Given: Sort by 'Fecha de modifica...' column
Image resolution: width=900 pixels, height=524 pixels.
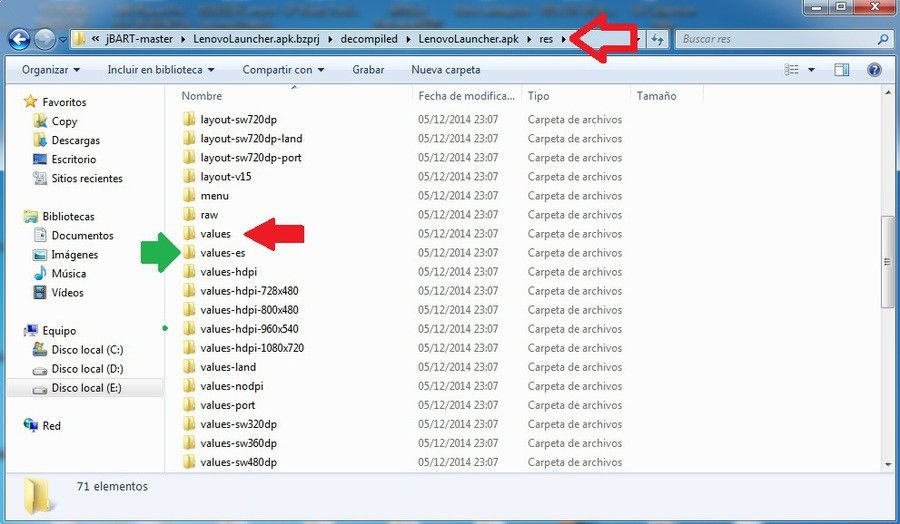Looking at the screenshot, I should (467, 96).
